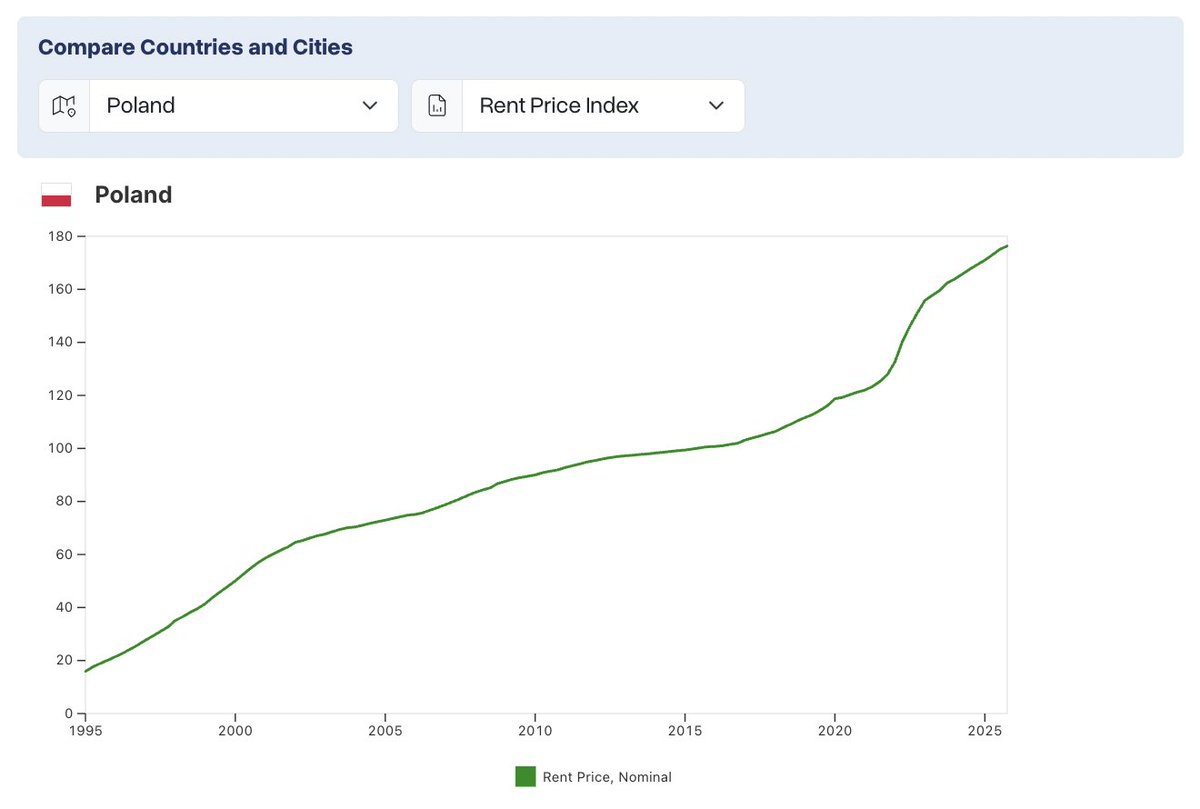1200x809 pixels.
Task: Click the 1995 x-axis label
Action: pos(85,731)
